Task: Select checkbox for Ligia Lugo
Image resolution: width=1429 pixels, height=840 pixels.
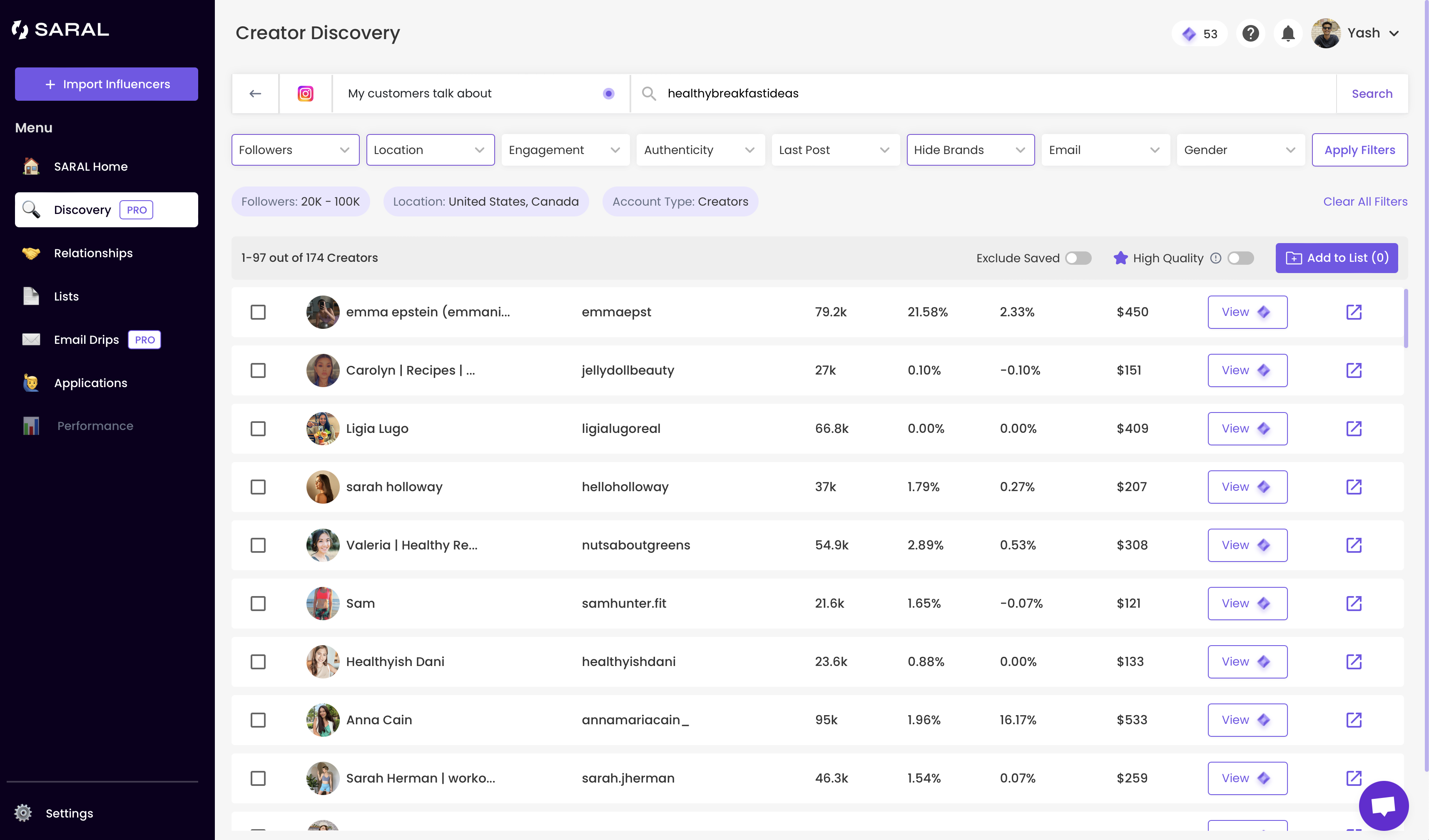Action: 258,428
